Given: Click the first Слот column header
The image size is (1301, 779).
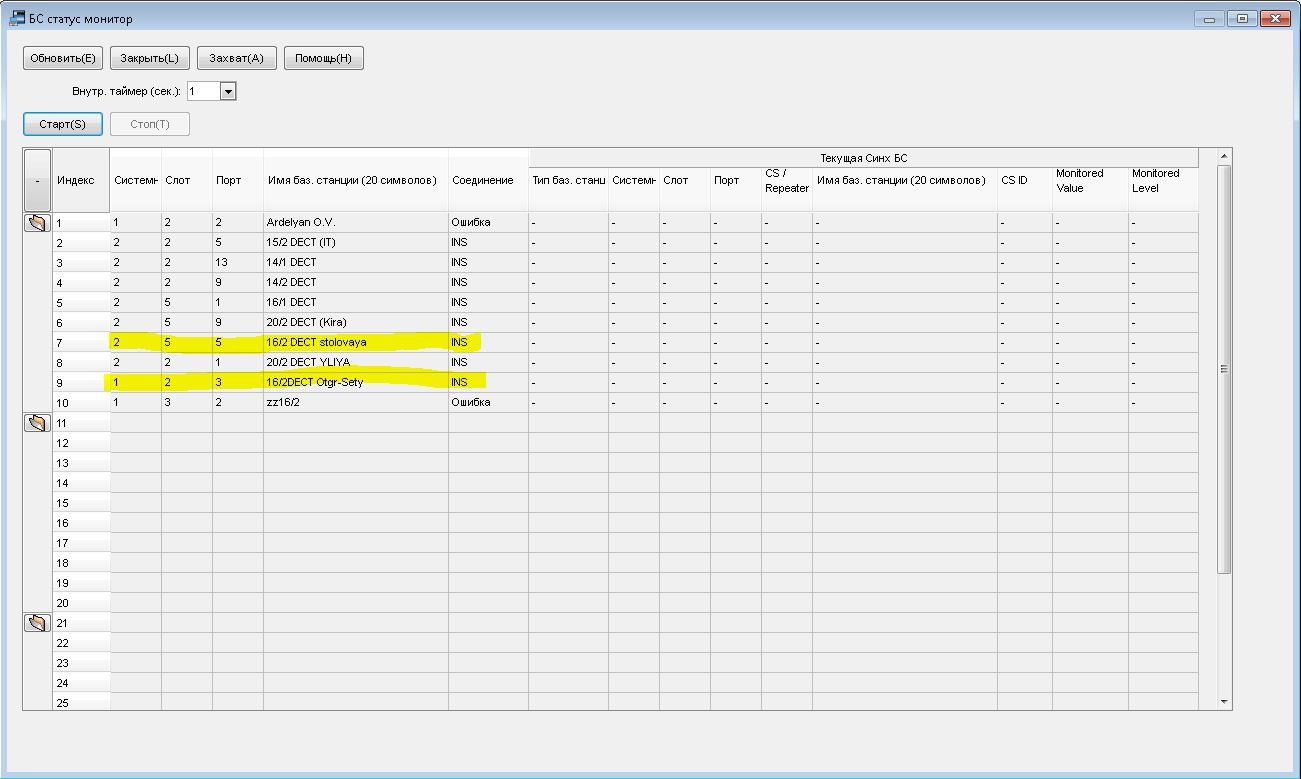Looking at the screenshot, I should coord(187,180).
